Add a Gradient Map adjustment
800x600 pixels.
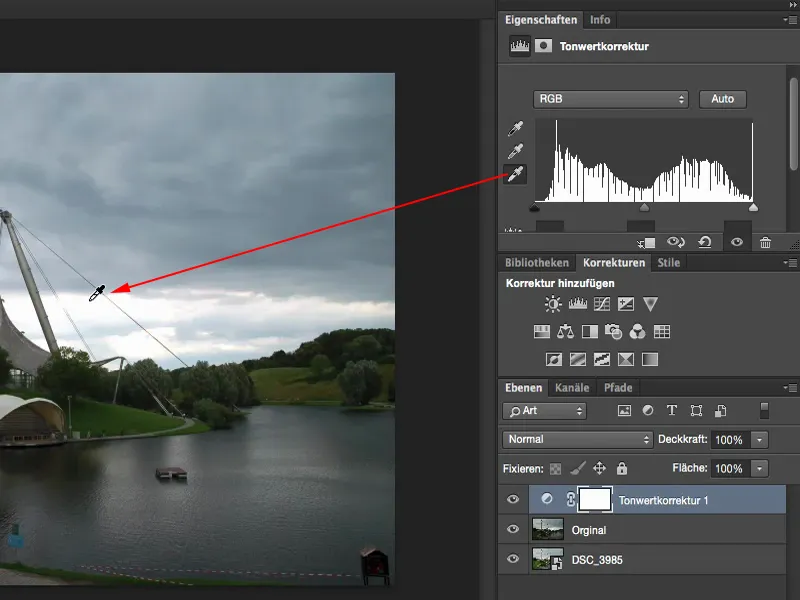point(649,359)
